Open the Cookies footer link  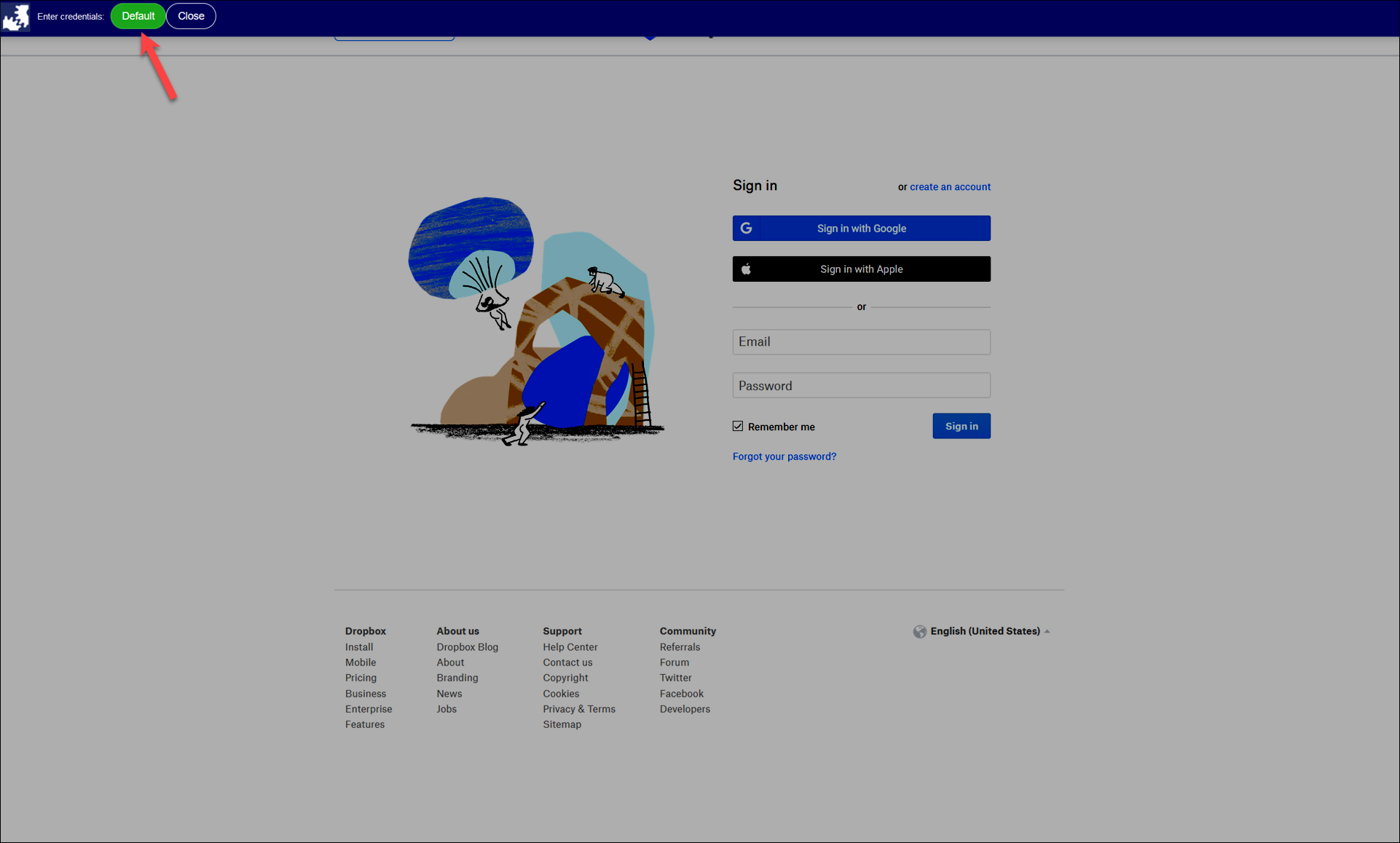point(561,694)
